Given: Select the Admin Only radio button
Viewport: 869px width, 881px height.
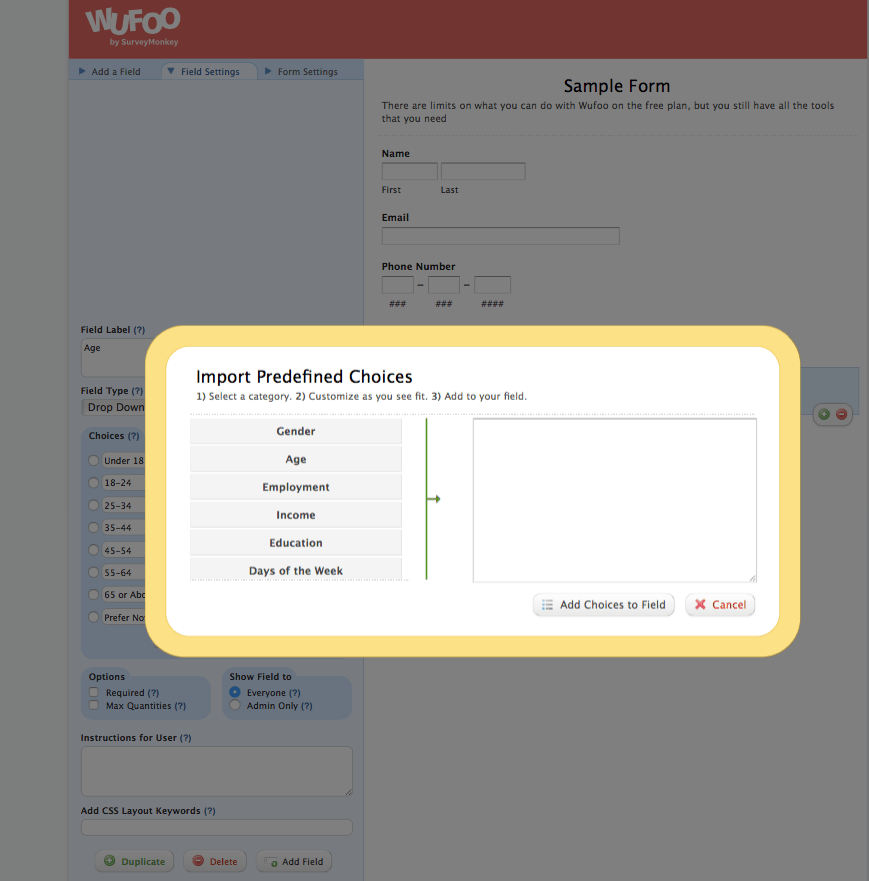Looking at the screenshot, I should pos(235,706).
